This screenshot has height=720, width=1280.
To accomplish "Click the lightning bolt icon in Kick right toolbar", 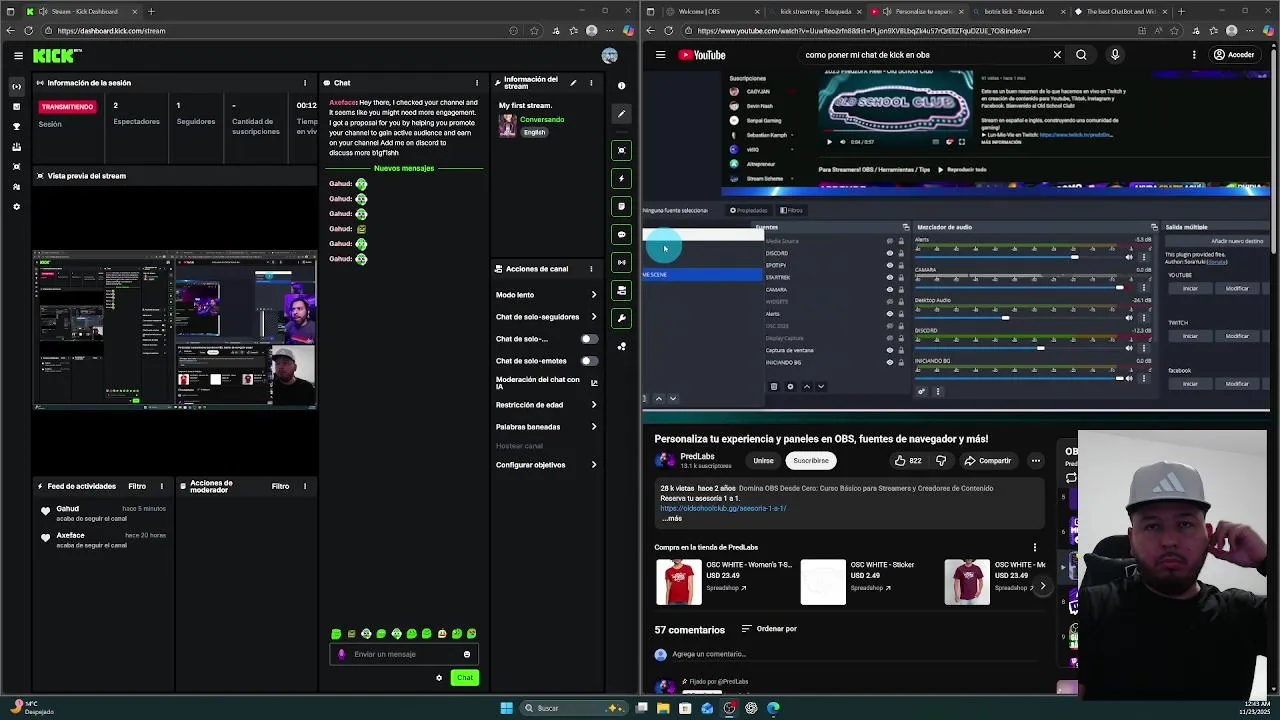I will [x=621, y=178].
